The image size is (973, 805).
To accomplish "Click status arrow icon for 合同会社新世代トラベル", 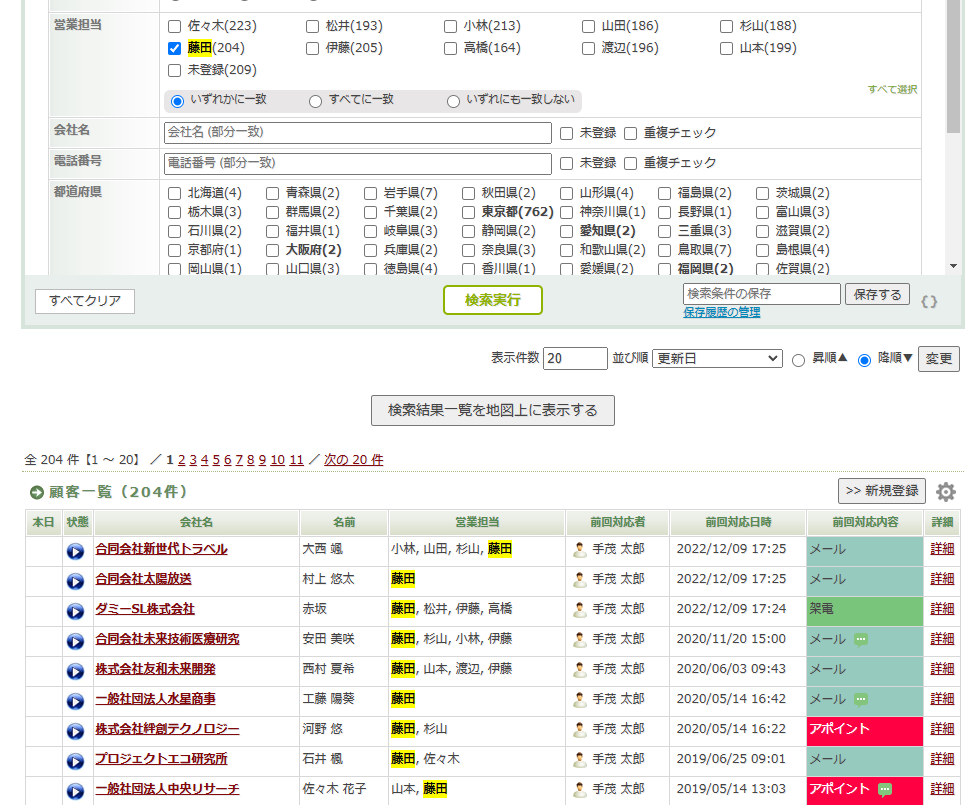I will click(x=76, y=551).
